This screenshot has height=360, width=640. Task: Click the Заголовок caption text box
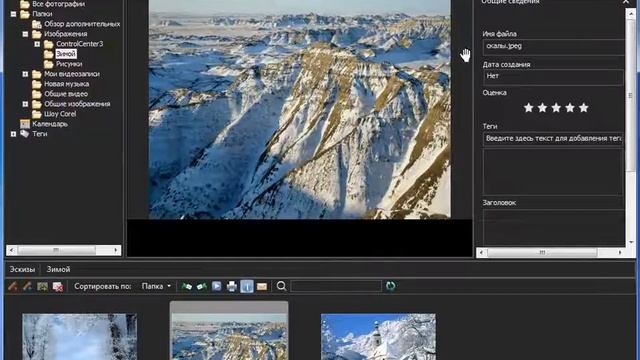[553, 227]
